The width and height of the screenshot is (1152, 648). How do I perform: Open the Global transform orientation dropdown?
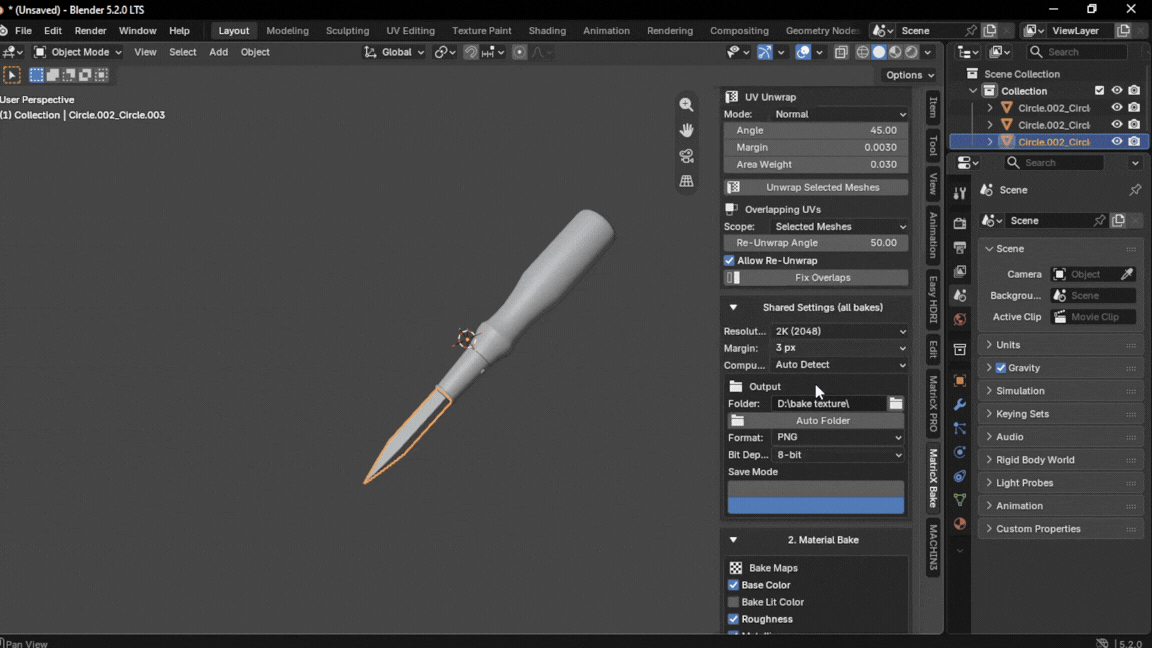[395, 52]
